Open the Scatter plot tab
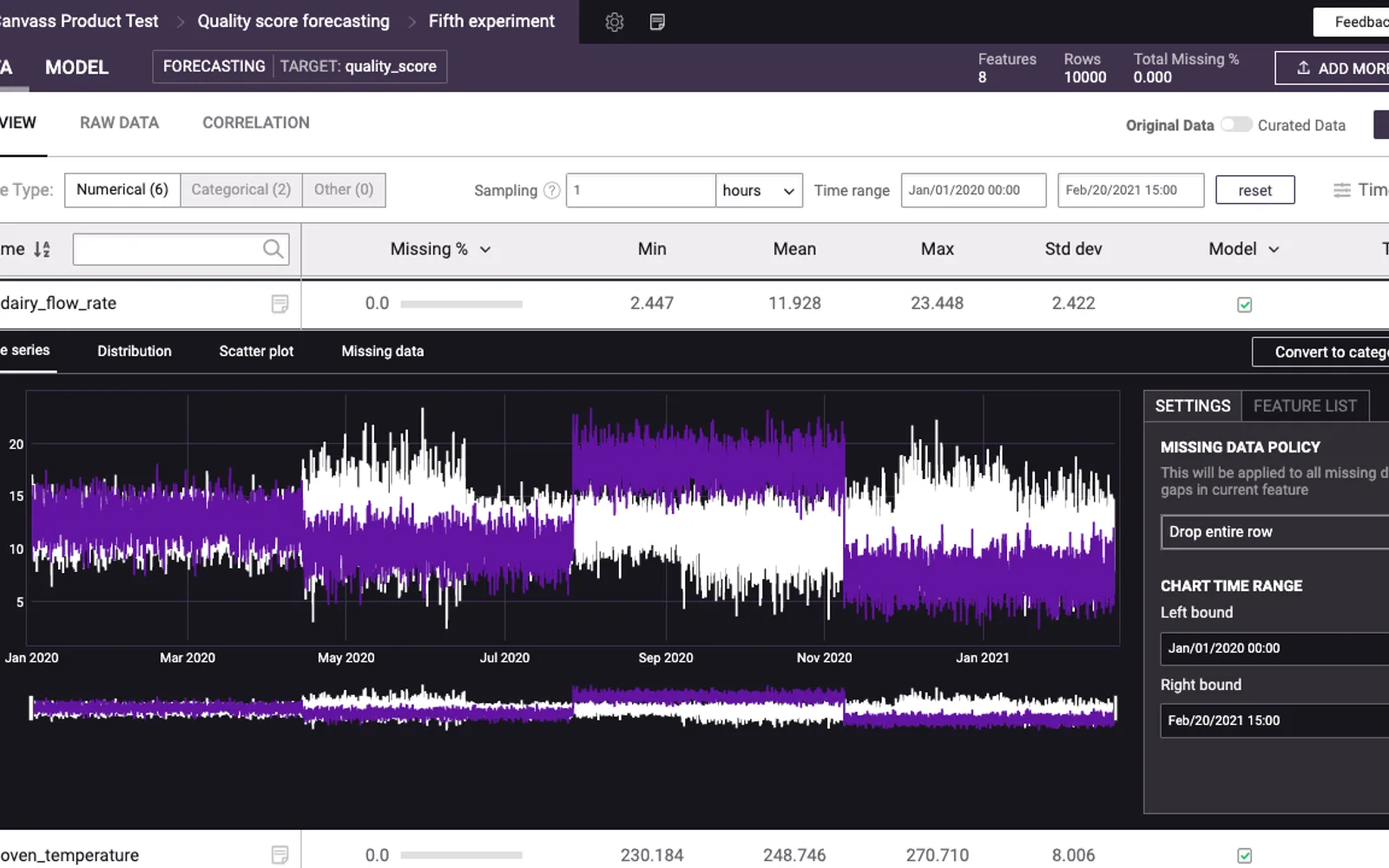 click(x=256, y=351)
